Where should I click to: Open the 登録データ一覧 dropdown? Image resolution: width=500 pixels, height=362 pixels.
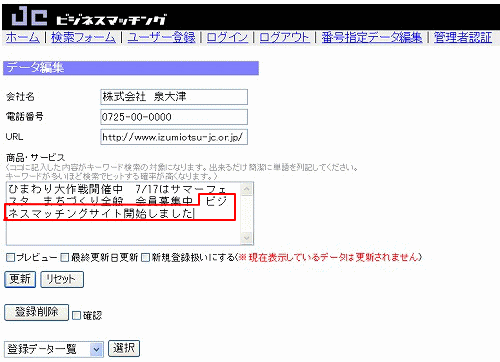[x=54, y=349]
